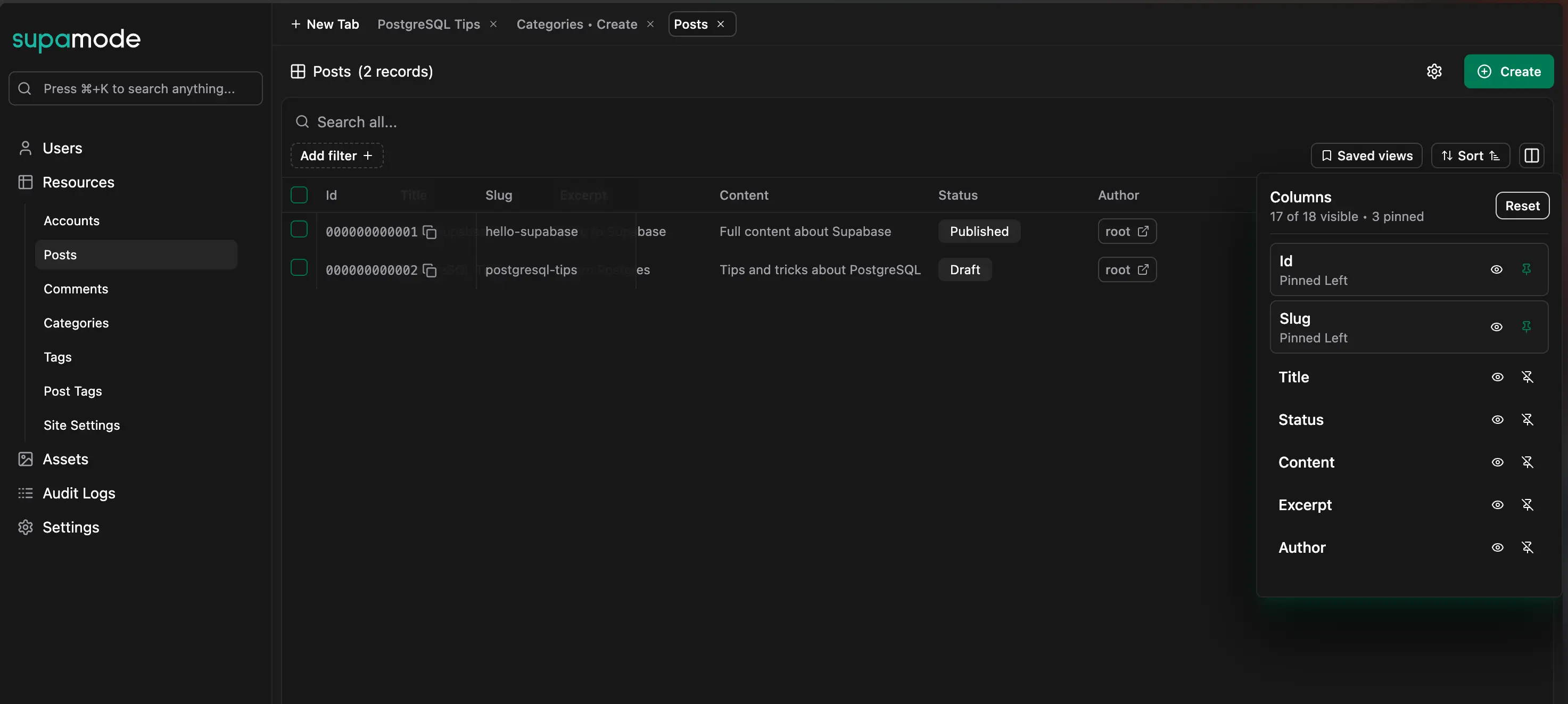Check the hello-supabase row checkbox
The height and width of the screenshot is (704, 1568).
299,229
